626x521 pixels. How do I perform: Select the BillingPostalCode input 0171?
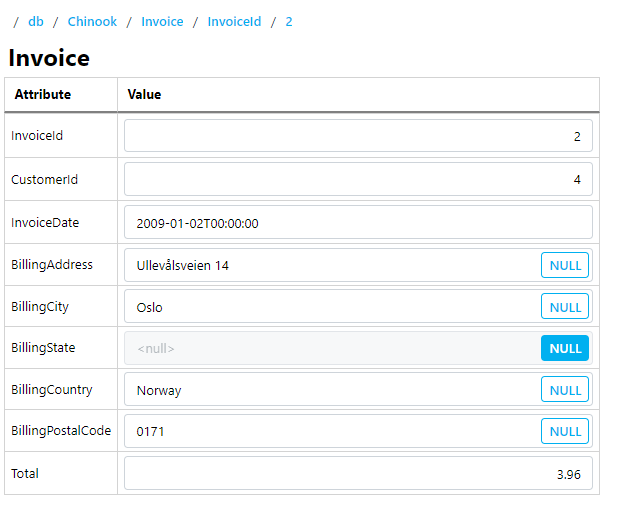coord(333,431)
